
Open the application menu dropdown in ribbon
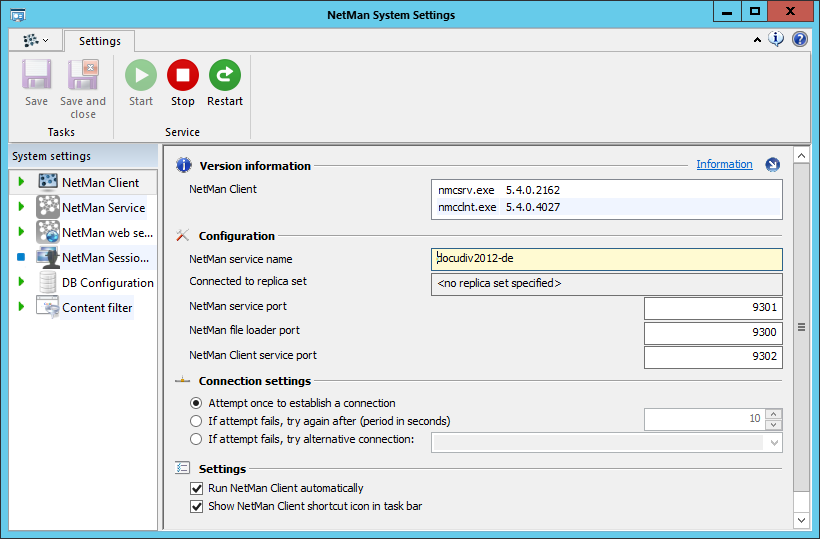click(x=36, y=40)
